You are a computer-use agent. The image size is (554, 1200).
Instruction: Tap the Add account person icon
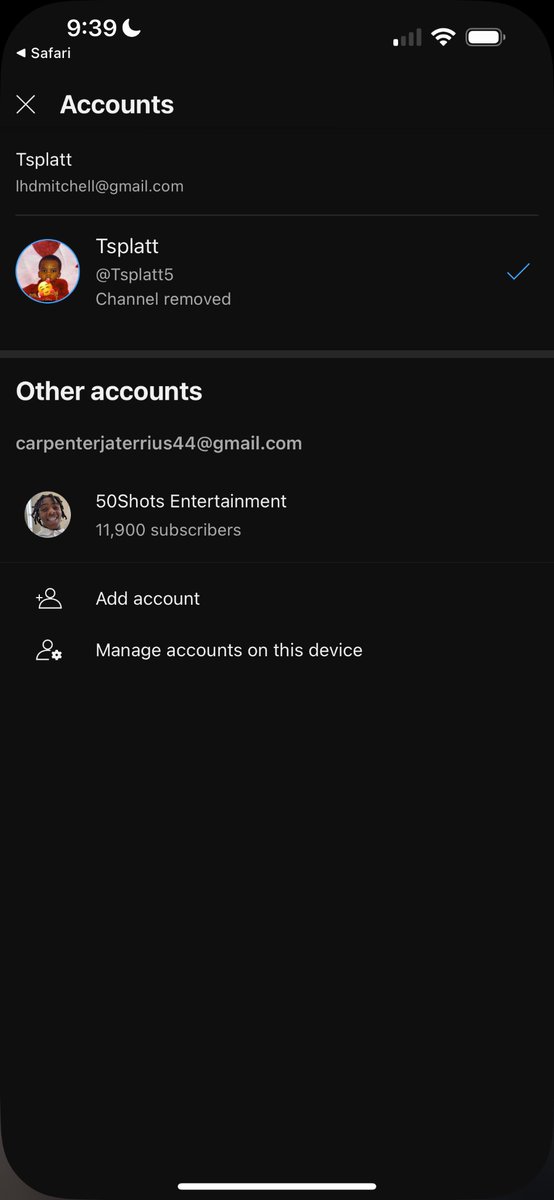[x=48, y=598]
